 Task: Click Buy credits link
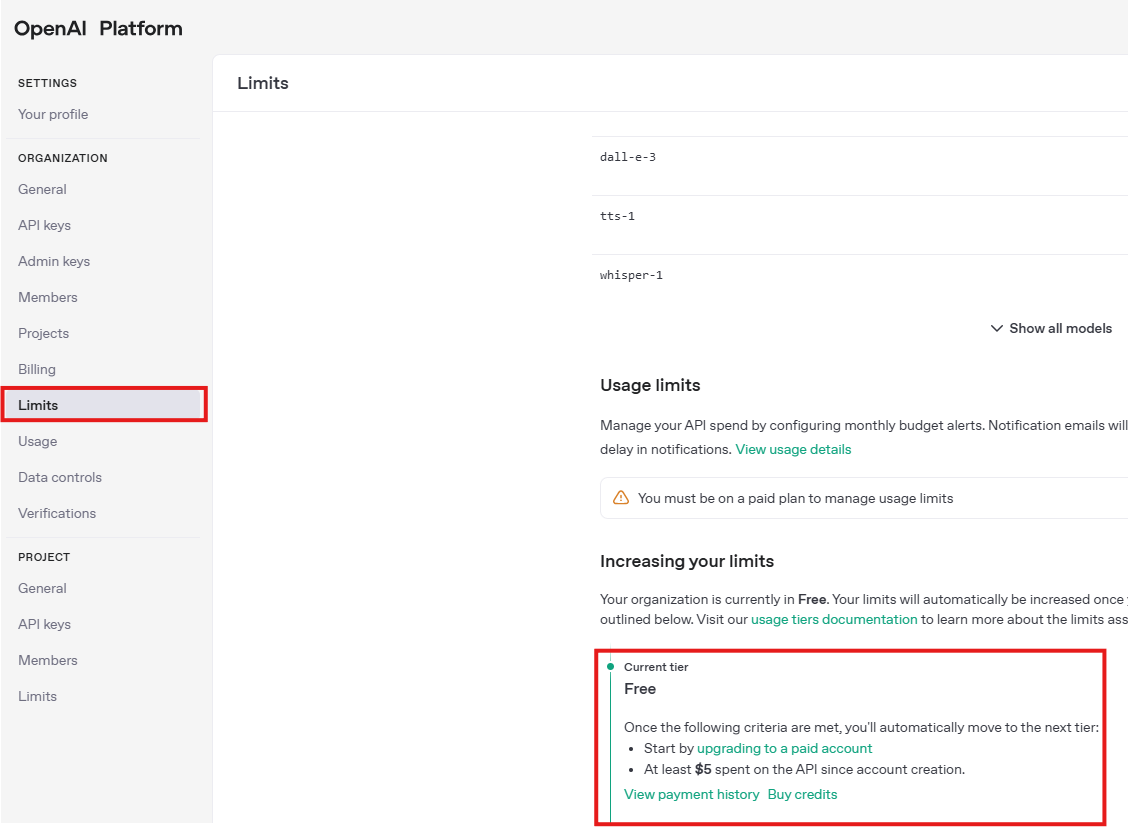802,795
